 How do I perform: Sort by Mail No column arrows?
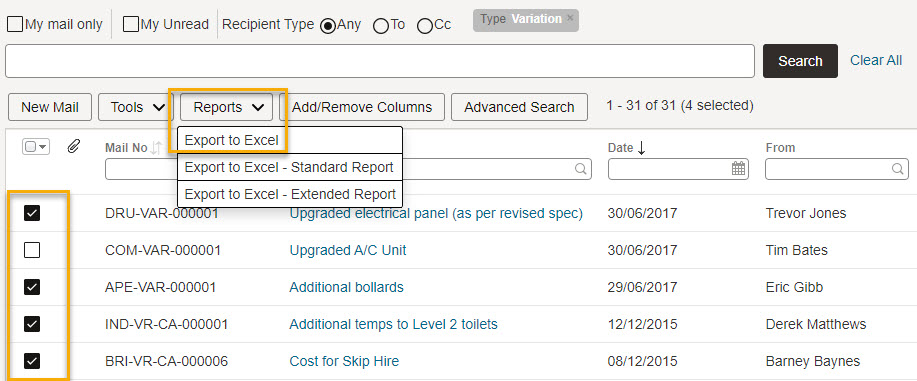156,148
